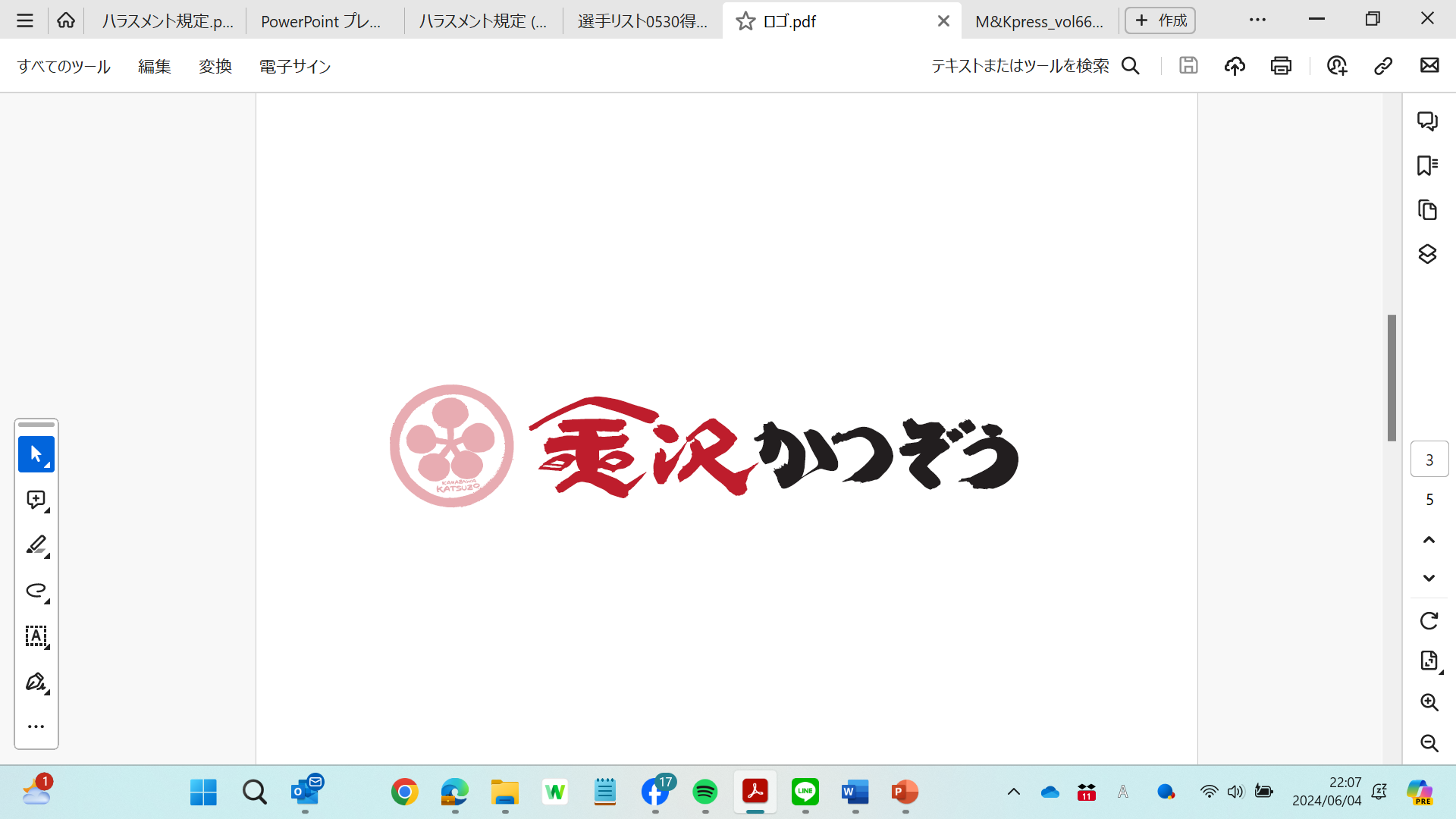
Task: Zoom in on the document
Action: tap(1429, 702)
